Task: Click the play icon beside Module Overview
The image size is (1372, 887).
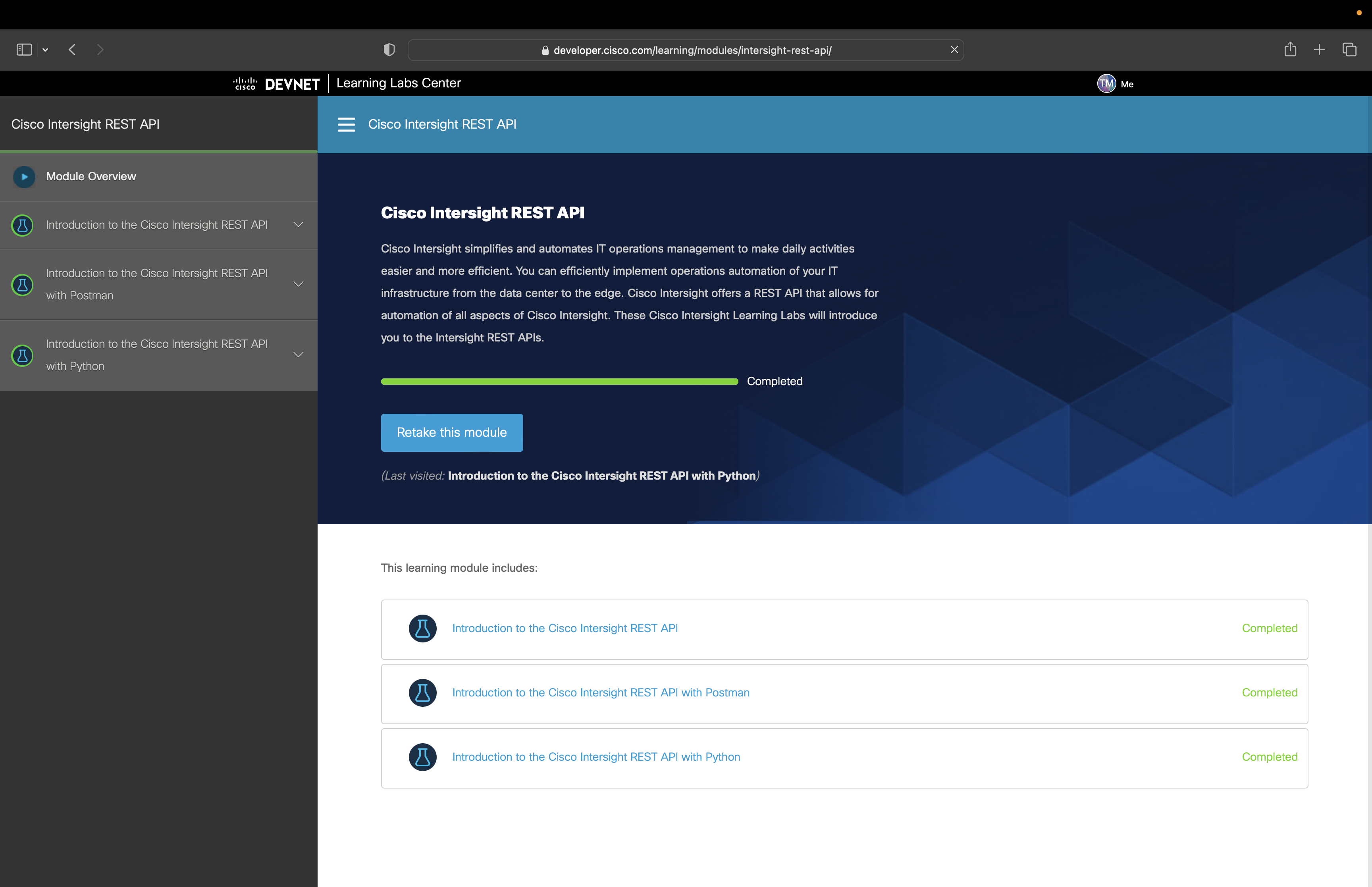Action: pos(23,177)
